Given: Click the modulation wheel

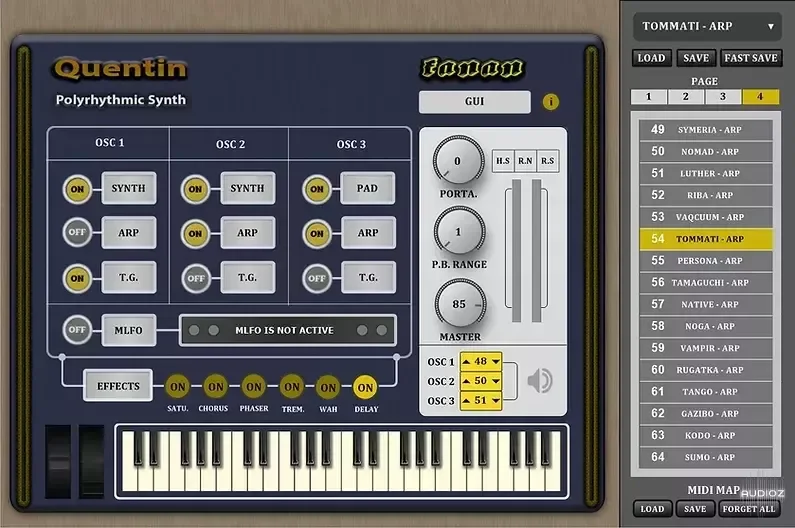Looking at the screenshot, I should [x=91, y=462].
